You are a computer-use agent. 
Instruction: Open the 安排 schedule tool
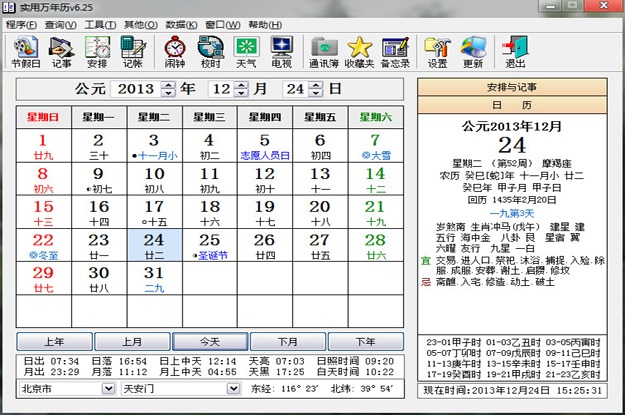[x=97, y=52]
